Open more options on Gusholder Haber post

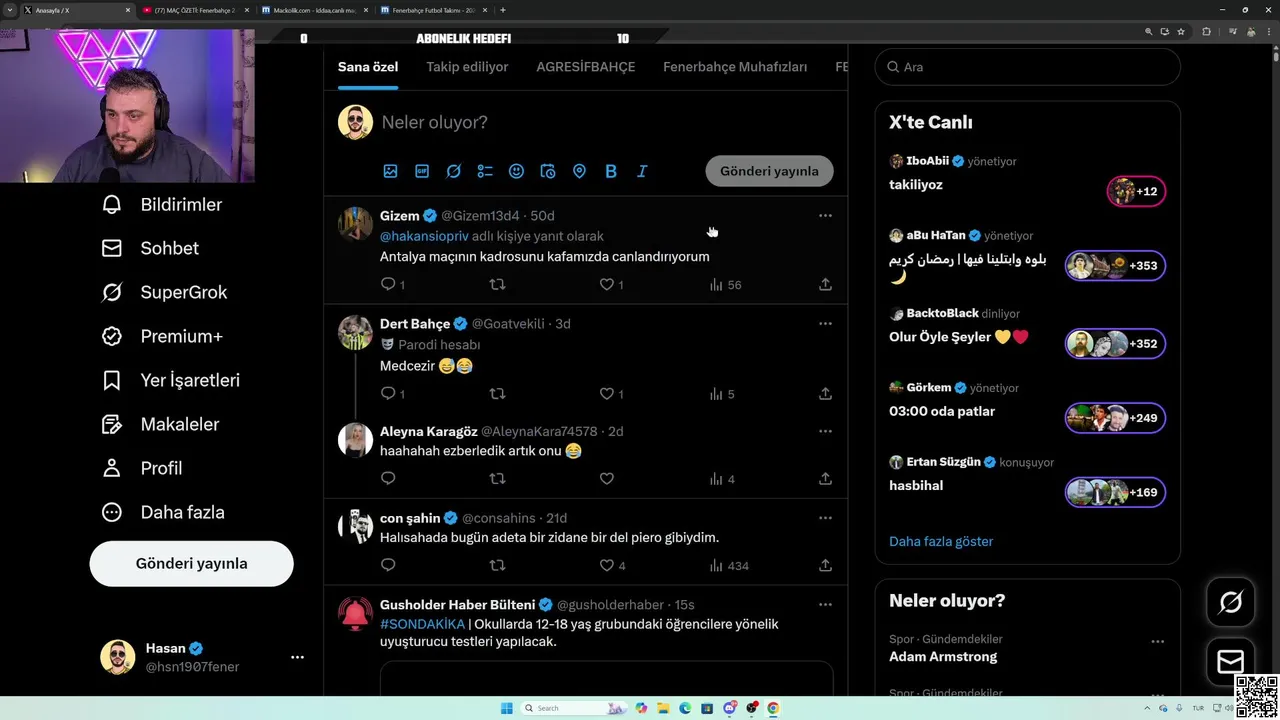click(825, 604)
